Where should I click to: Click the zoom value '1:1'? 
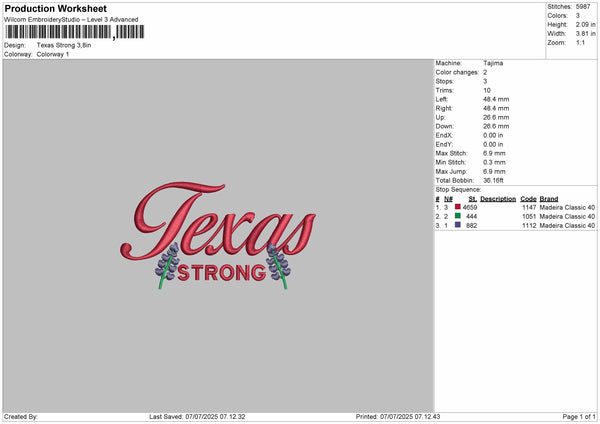[580, 42]
